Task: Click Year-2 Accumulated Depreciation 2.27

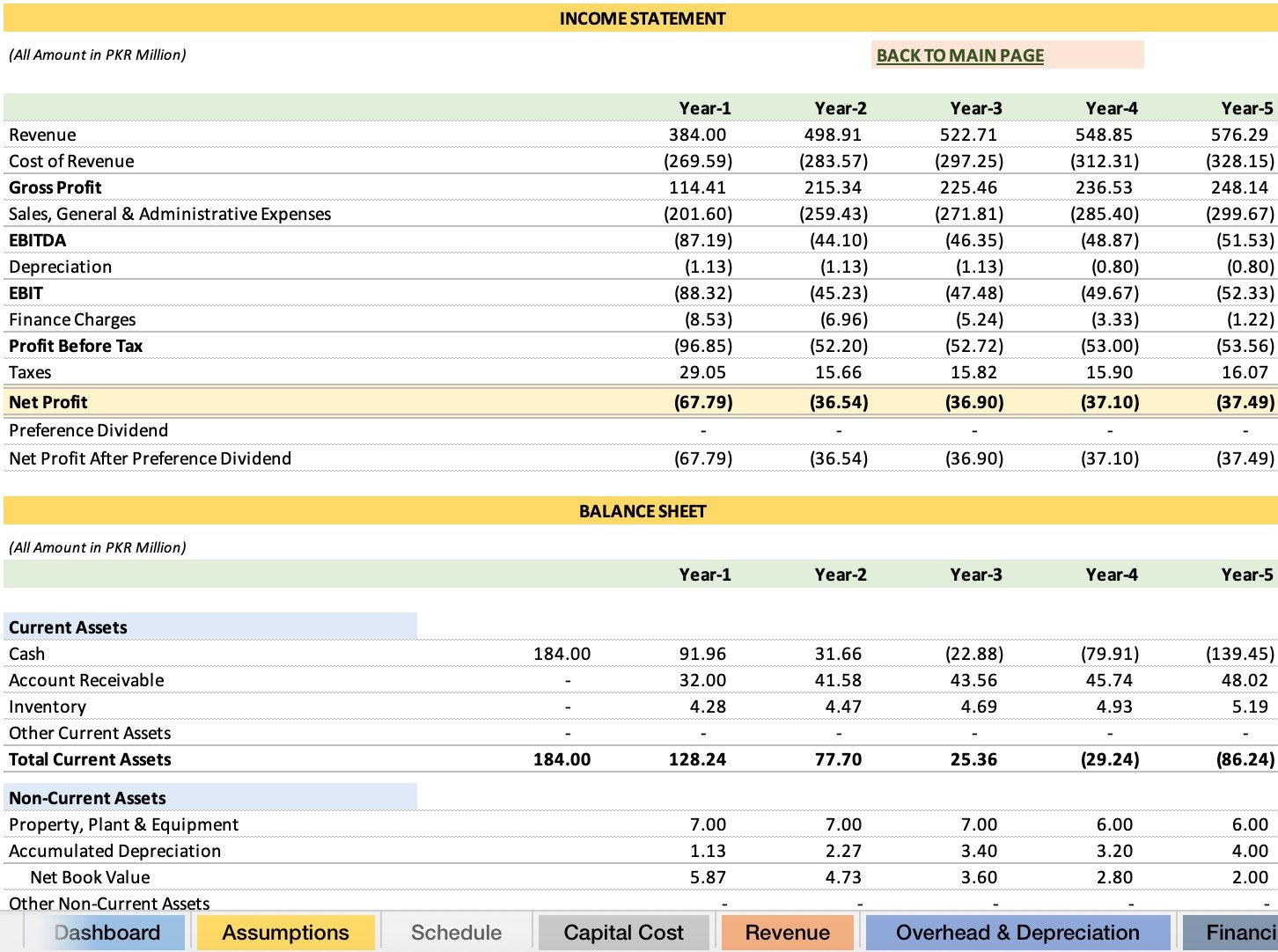Action: [843, 851]
